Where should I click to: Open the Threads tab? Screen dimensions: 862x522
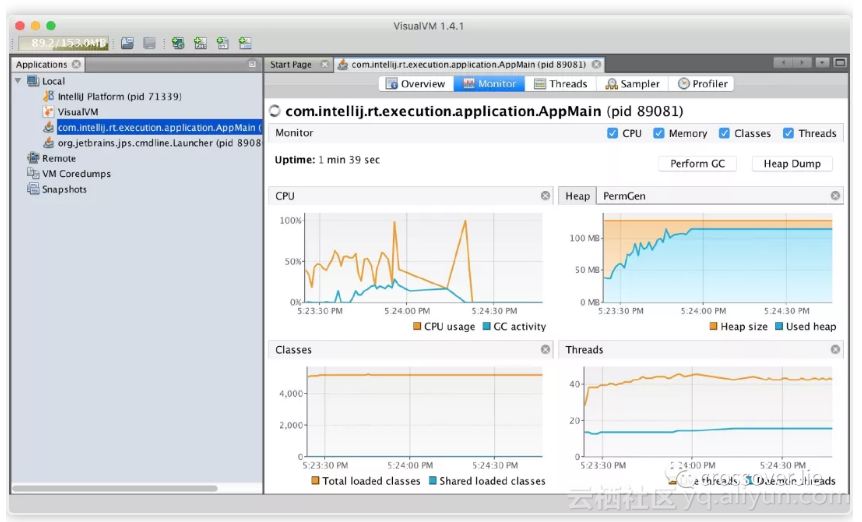[x=561, y=84]
